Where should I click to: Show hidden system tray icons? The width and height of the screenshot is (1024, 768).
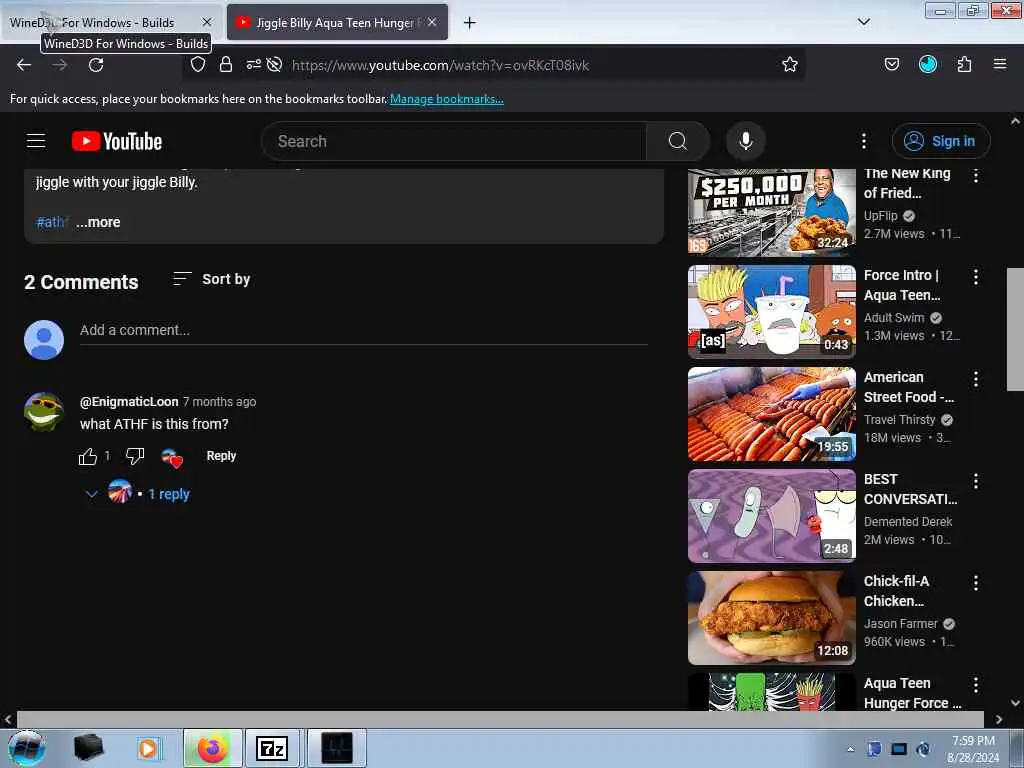pos(850,749)
